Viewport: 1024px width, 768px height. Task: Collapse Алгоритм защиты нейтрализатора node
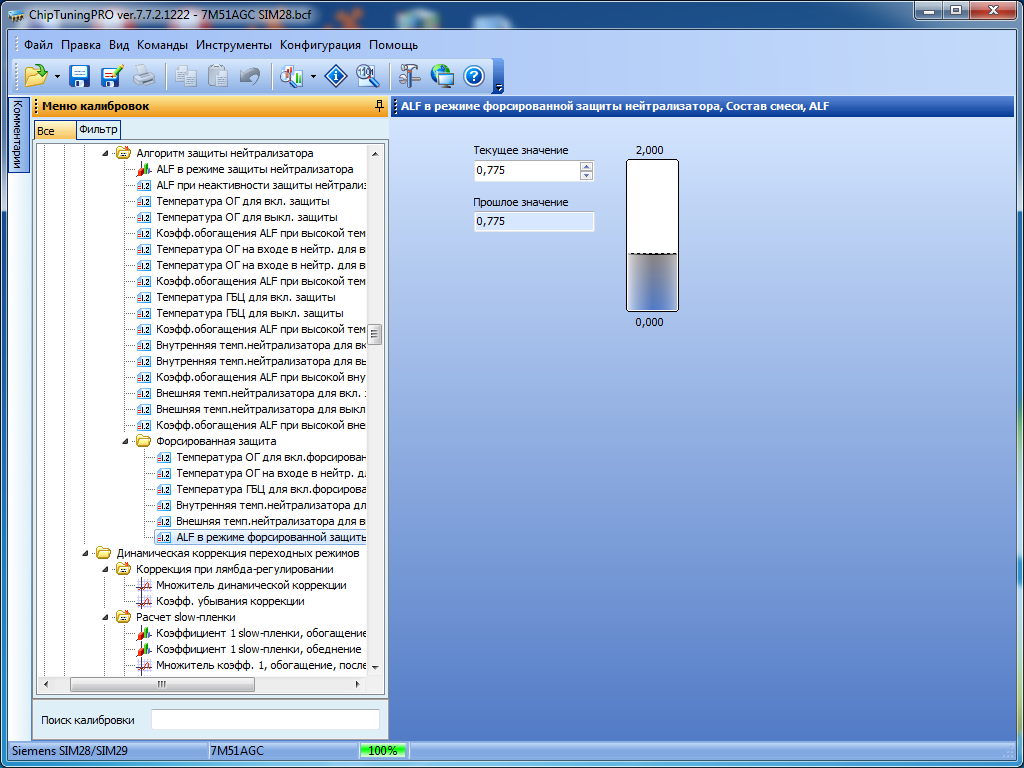pyautogui.click(x=105, y=153)
